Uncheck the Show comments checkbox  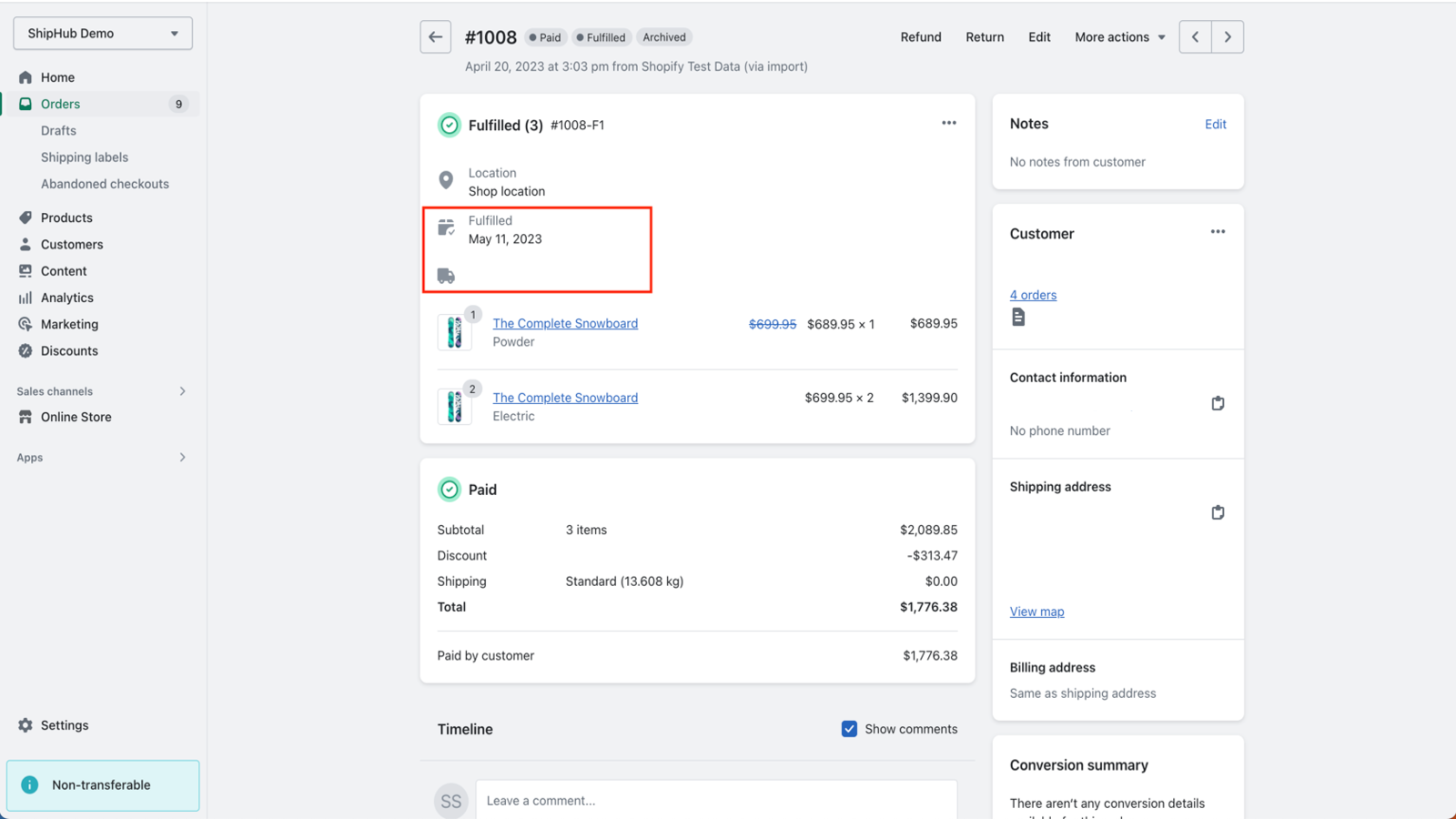point(848,728)
